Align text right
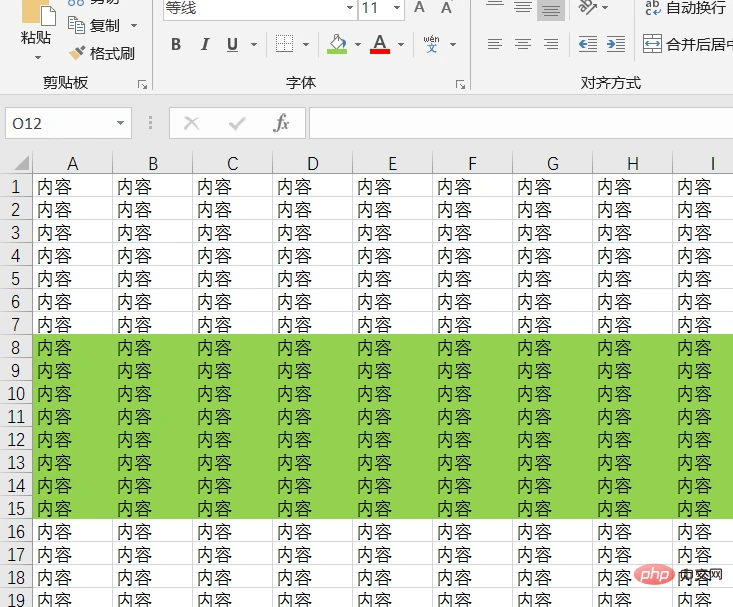The height and width of the screenshot is (607, 733). [551, 44]
